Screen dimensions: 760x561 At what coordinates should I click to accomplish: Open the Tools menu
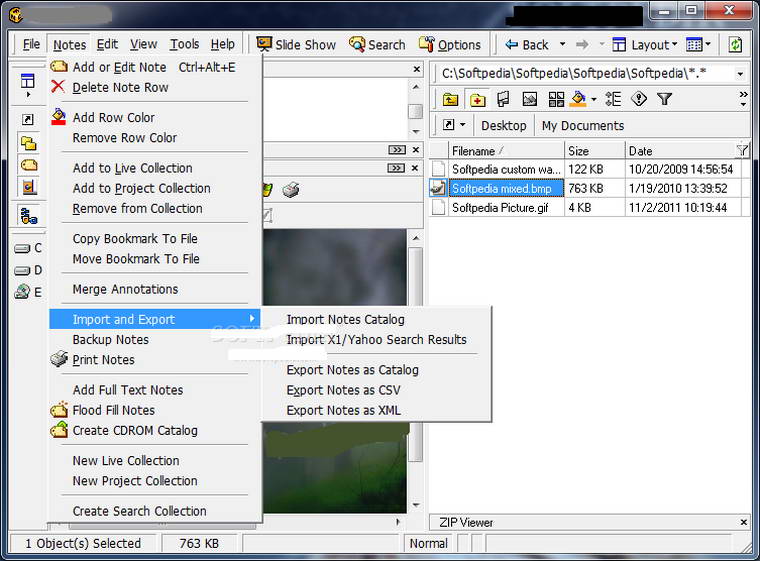click(184, 44)
